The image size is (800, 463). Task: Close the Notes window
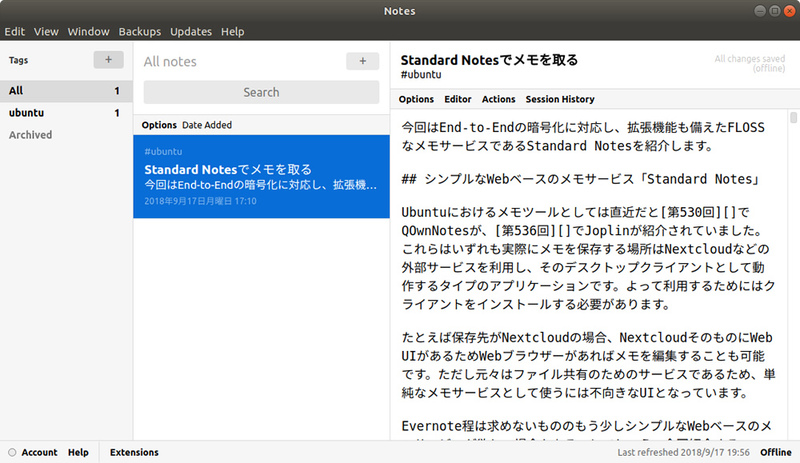pos(790,11)
